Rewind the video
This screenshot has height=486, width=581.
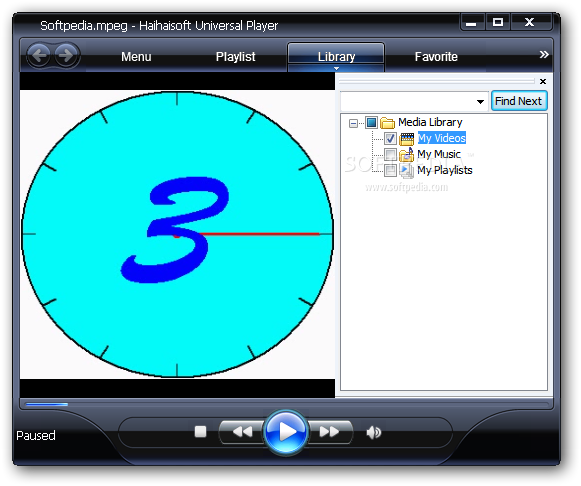[242, 432]
